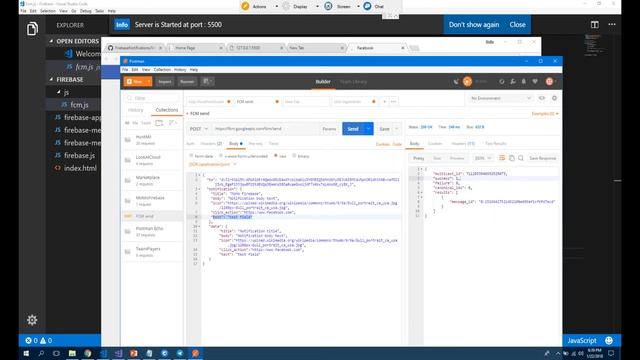Screen dimensions: 640x360
Task: Open No Environment dropdown
Action: (500, 98)
